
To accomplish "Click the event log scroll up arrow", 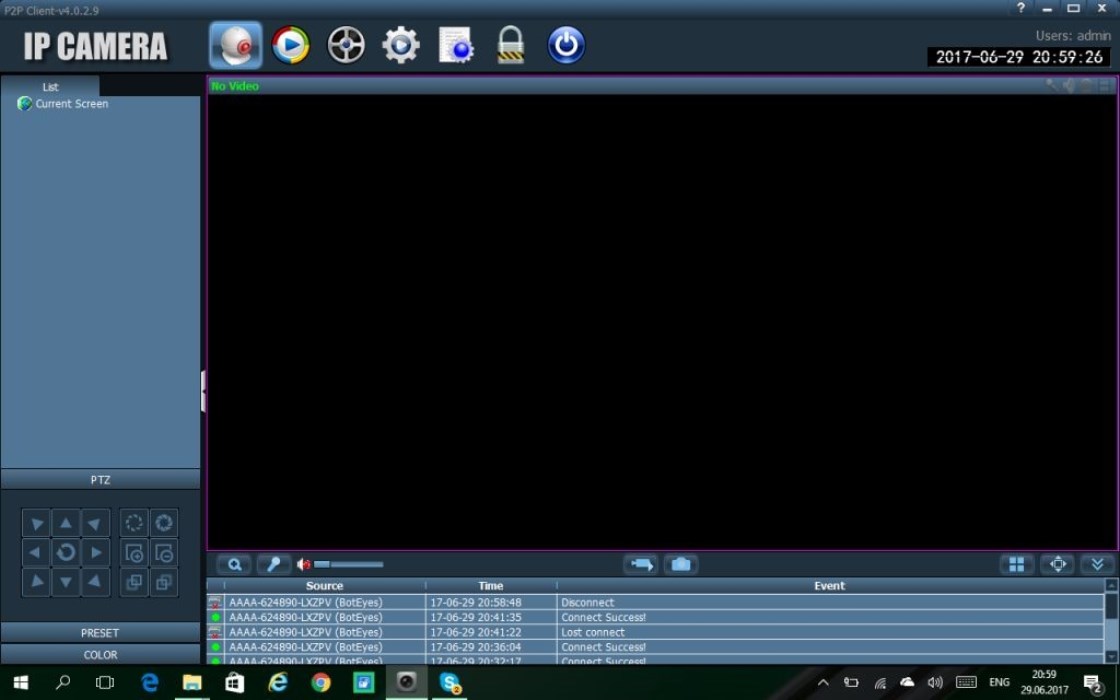I will pos(1111,585).
